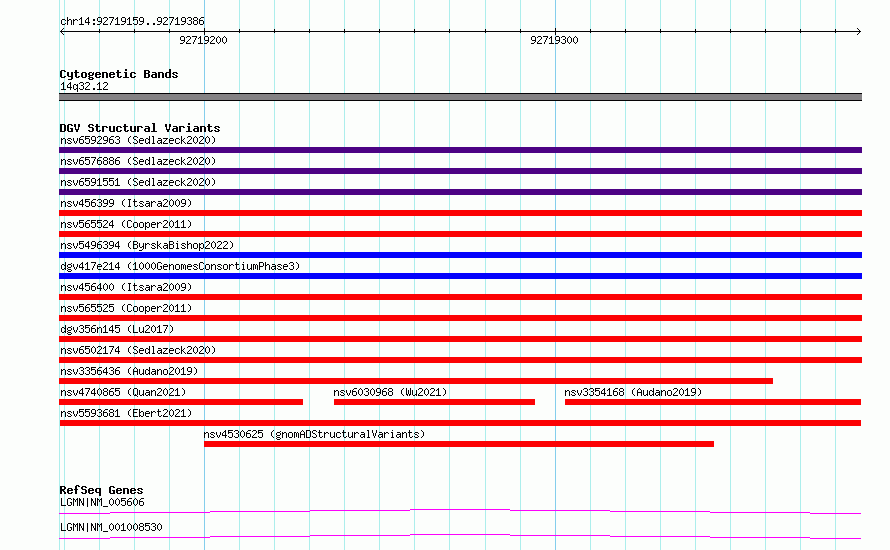Click the 14q32.12 band label

click(84, 86)
